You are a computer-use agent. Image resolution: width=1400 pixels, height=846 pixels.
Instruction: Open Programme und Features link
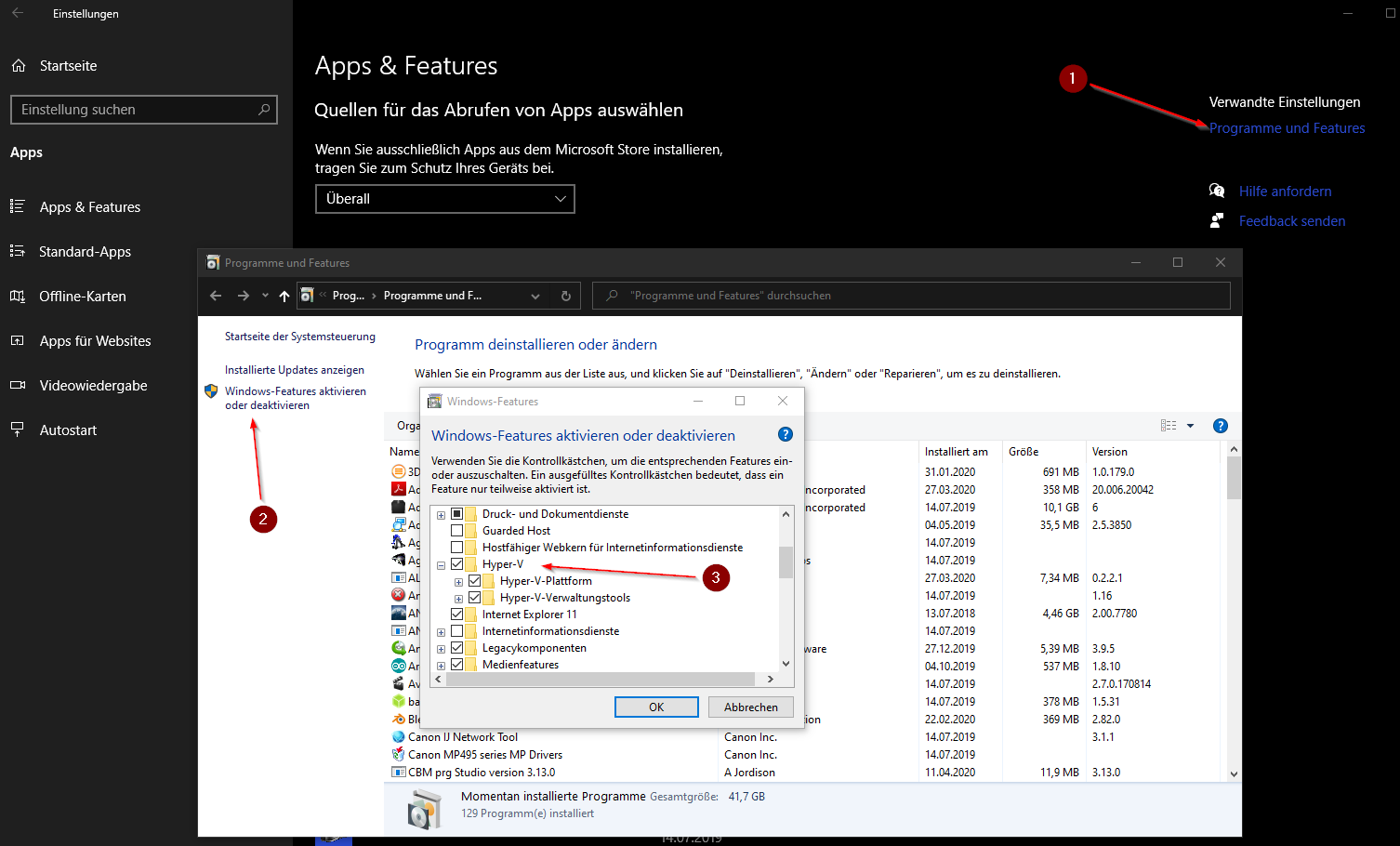[1287, 128]
